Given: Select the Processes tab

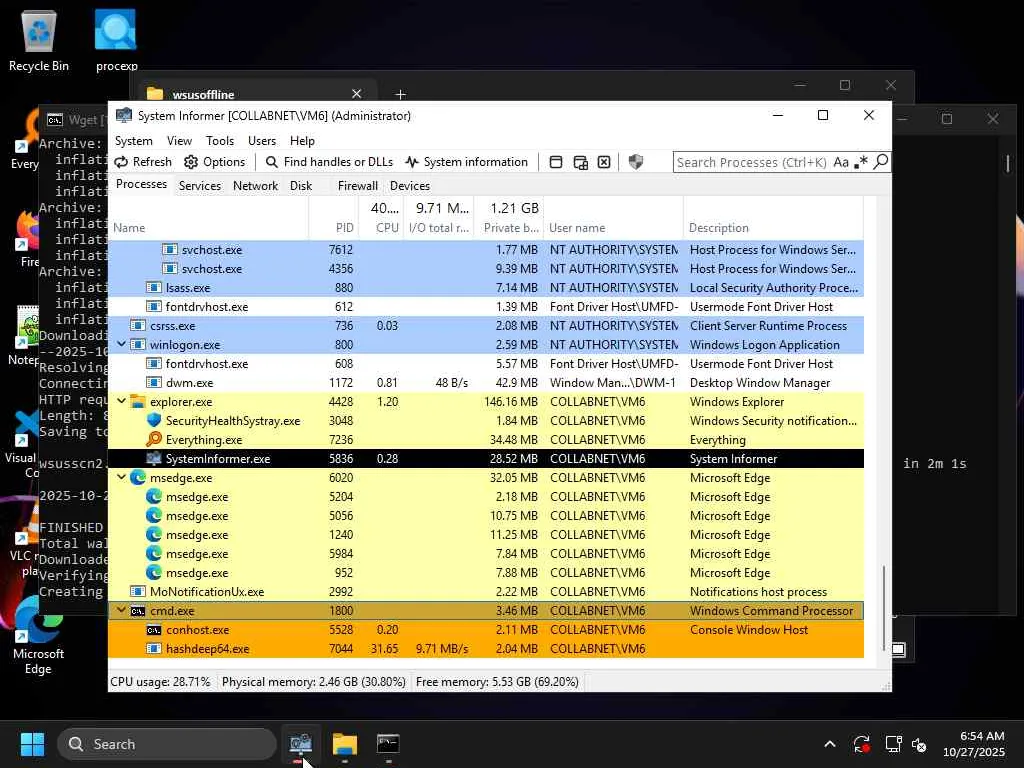Looking at the screenshot, I should [141, 184].
